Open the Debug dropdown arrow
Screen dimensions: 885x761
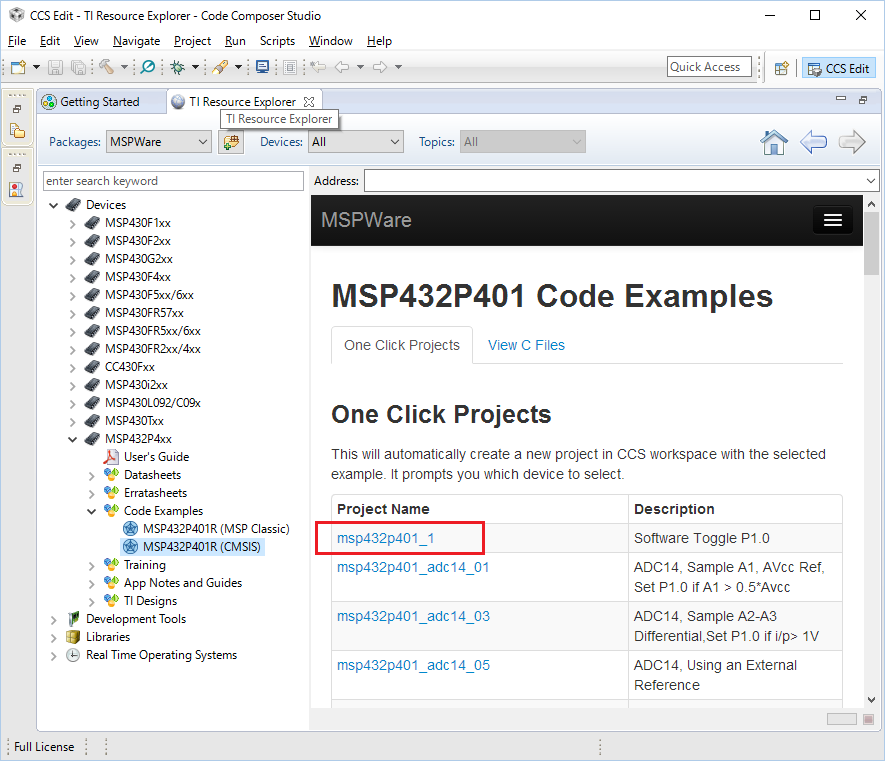pyautogui.click(x=195, y=67)
